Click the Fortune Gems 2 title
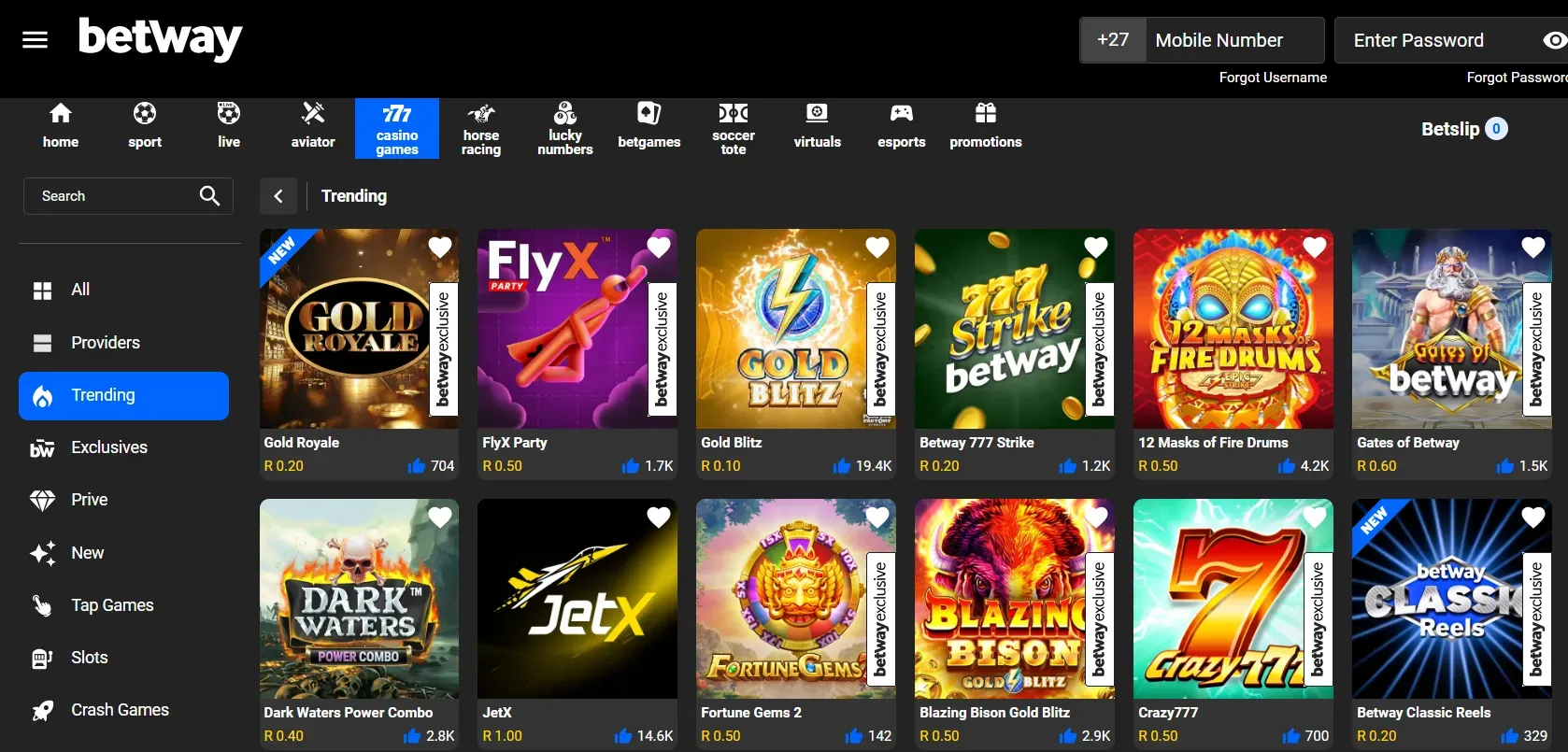The height and width of the screenshot is (752, 1568). click(x=751, y=713)
